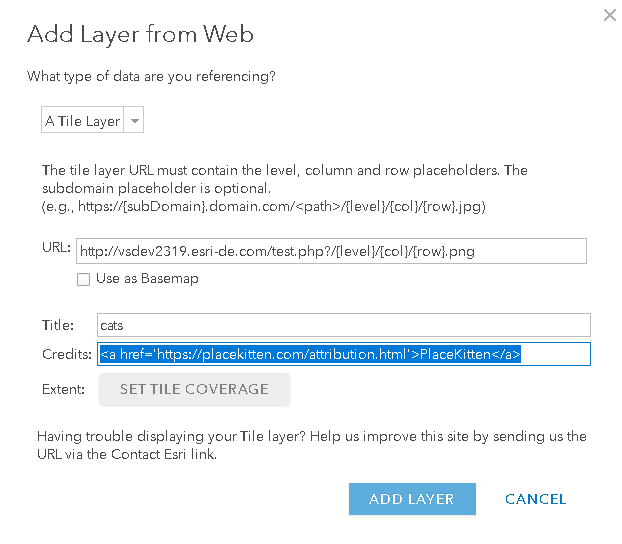Open the A Tile Layer type dropdown
This screenshot has width=622, height=544.
[83, 121]
